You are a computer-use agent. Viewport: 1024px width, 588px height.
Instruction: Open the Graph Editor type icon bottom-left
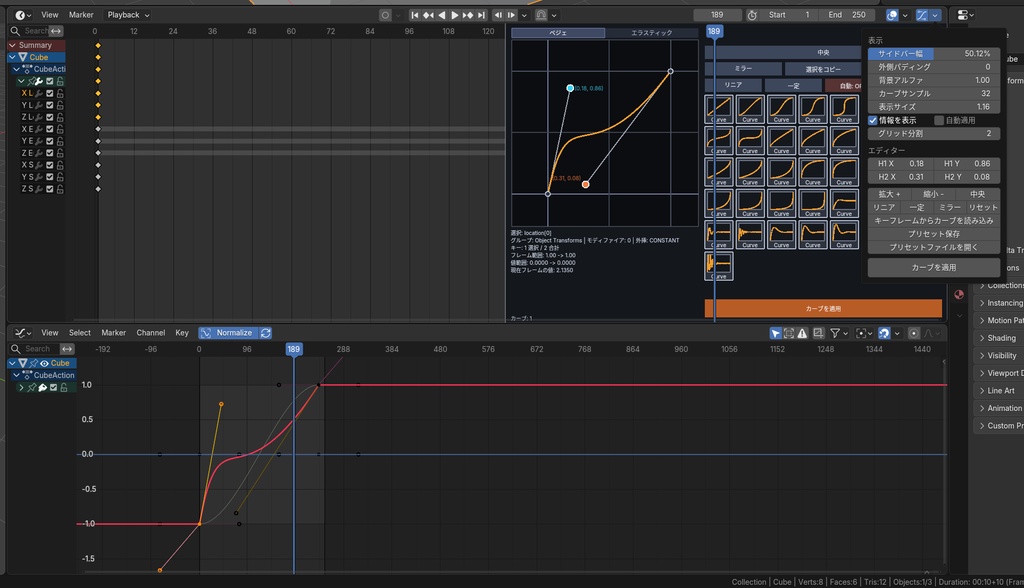coord(19,333)
